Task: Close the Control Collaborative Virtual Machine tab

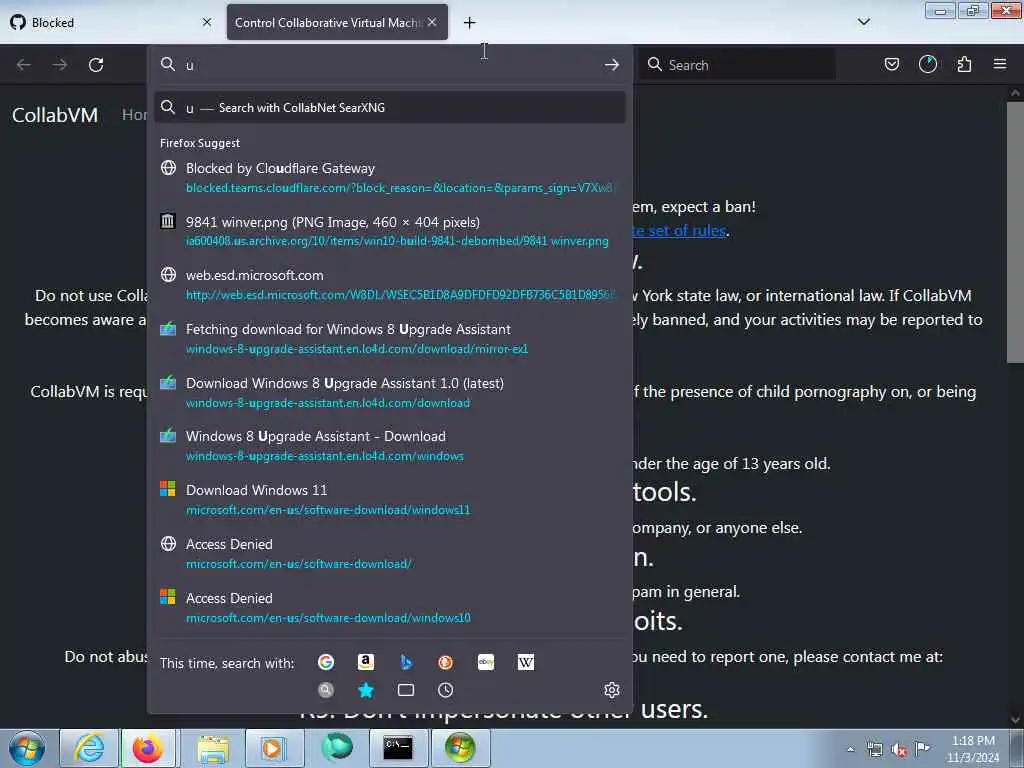Action: 432,22
